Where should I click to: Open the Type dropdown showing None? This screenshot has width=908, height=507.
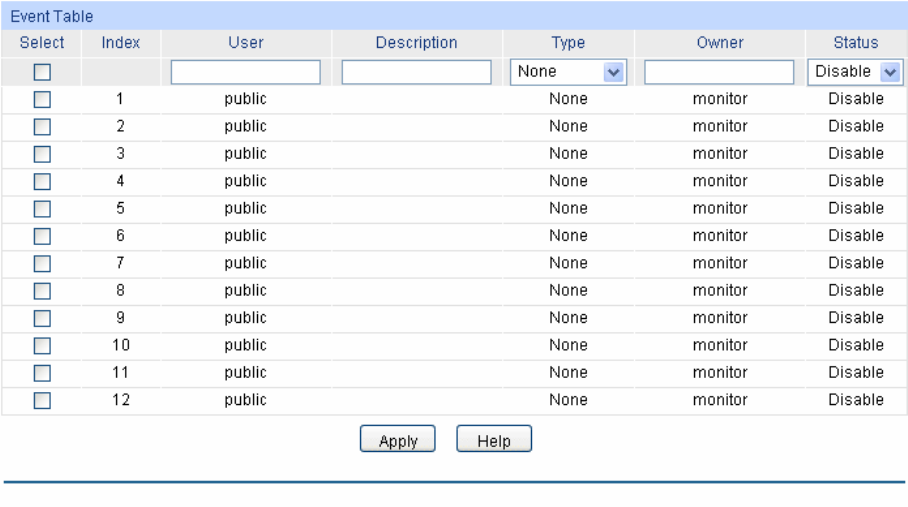click(x=568, y=72)
